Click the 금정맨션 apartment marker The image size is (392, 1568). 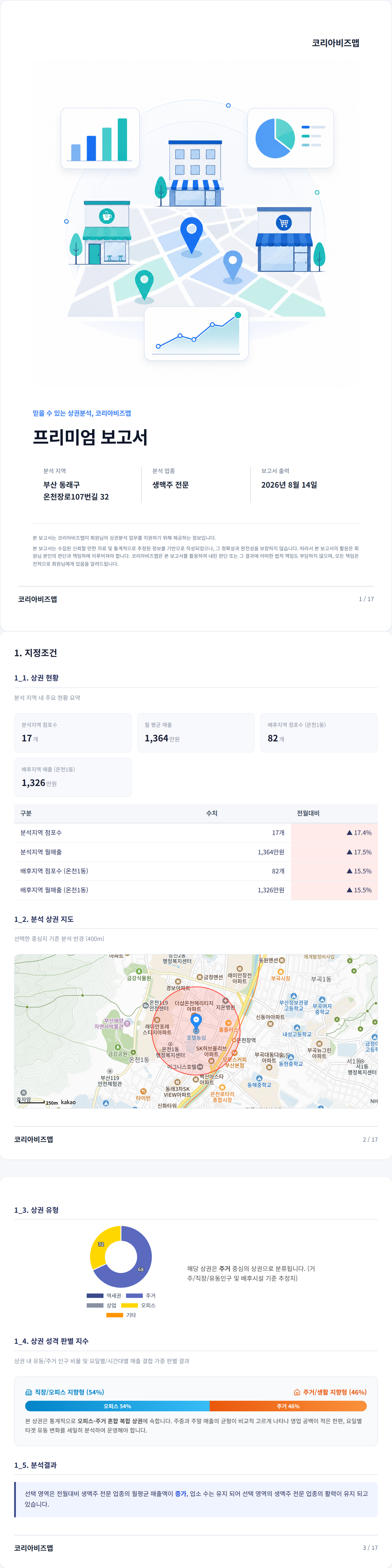[200, 977]
